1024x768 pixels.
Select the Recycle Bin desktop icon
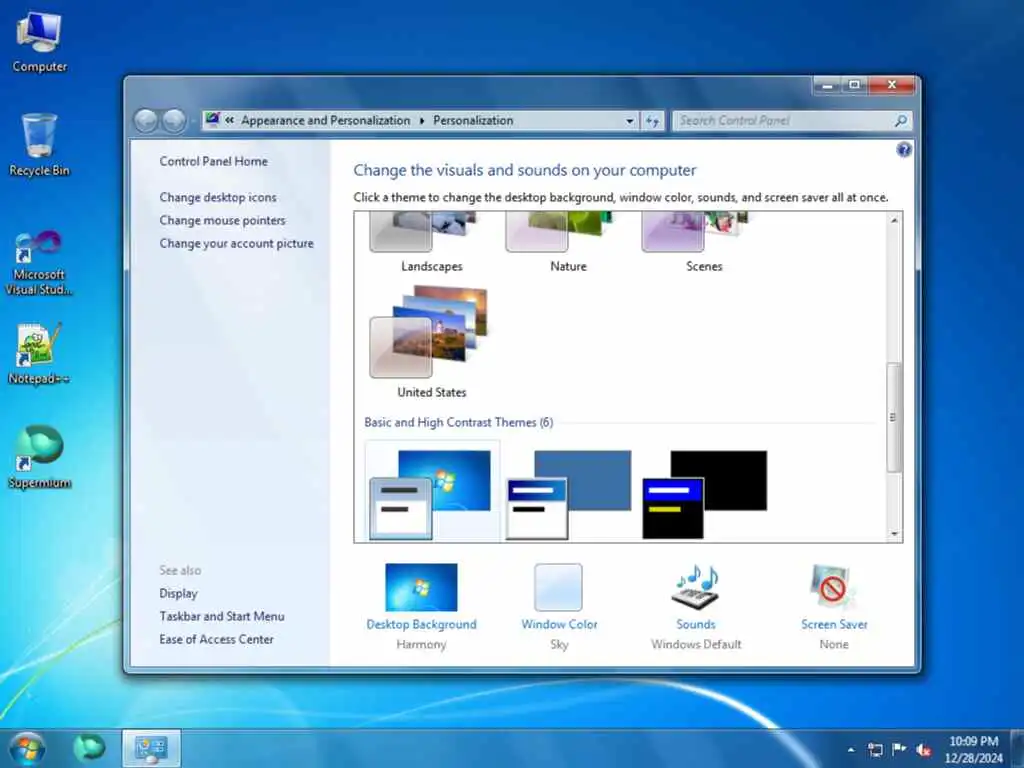click(39, 145)
